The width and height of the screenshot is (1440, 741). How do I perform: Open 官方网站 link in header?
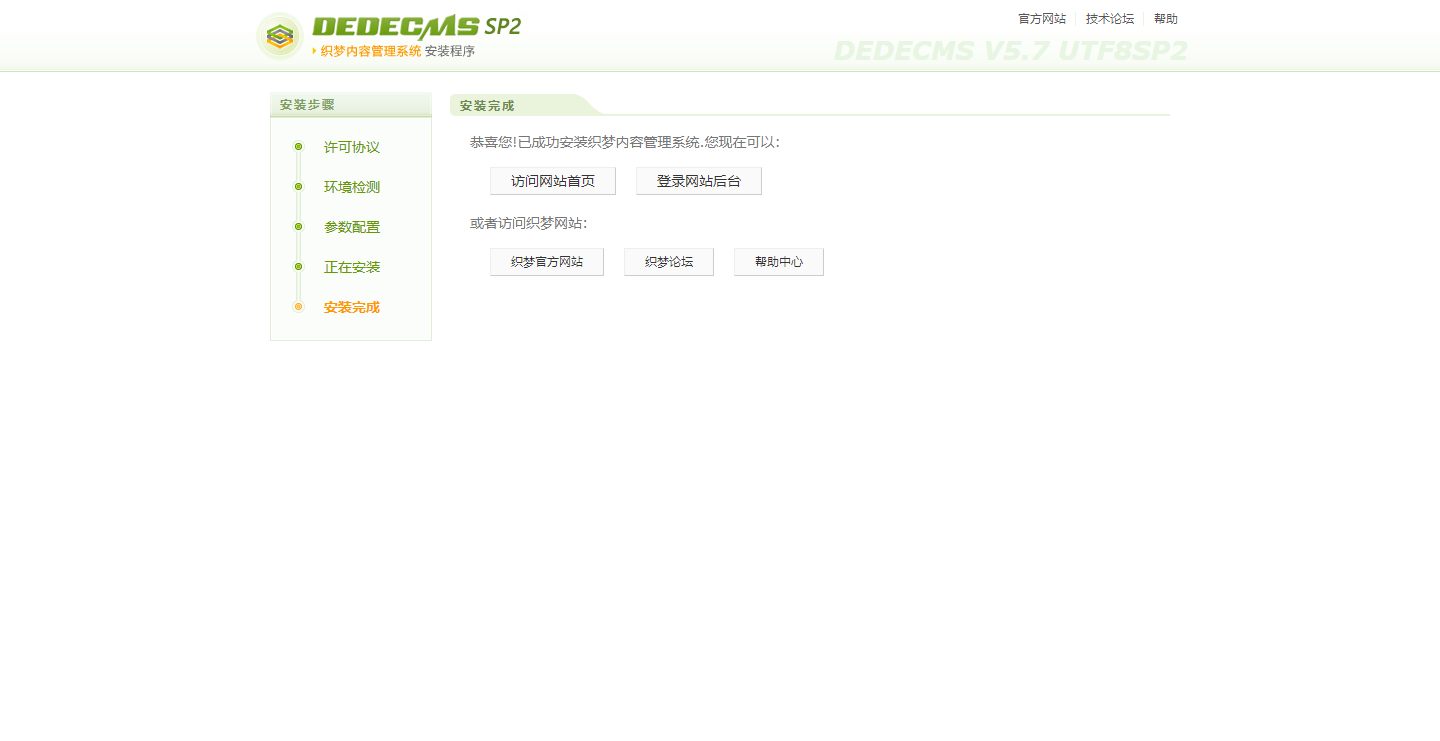tap(1042, 19)
